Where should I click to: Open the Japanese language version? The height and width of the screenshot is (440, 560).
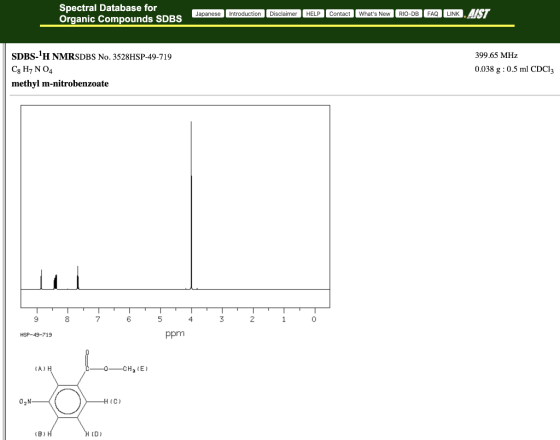point(208,14)
